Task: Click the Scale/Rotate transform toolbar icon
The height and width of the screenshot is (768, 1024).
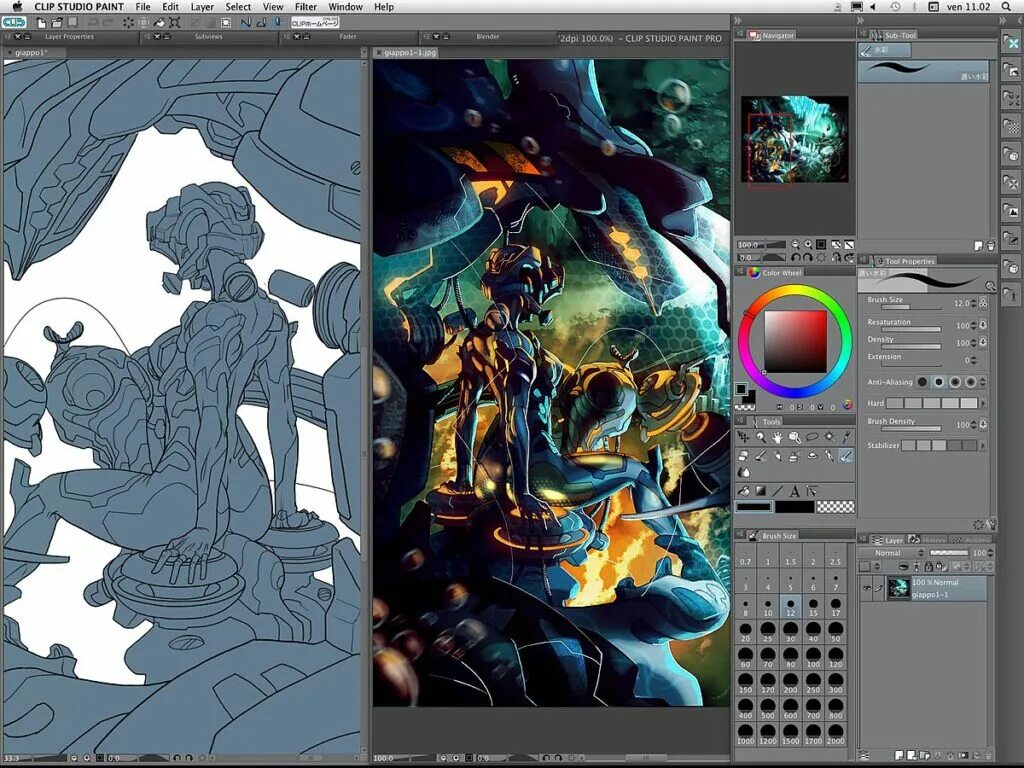Action: [175, 22]
